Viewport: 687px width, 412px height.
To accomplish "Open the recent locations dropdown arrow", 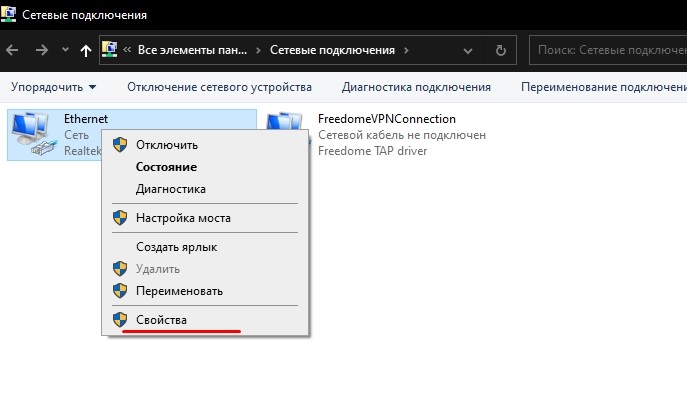I will click(x=65, y=50).
